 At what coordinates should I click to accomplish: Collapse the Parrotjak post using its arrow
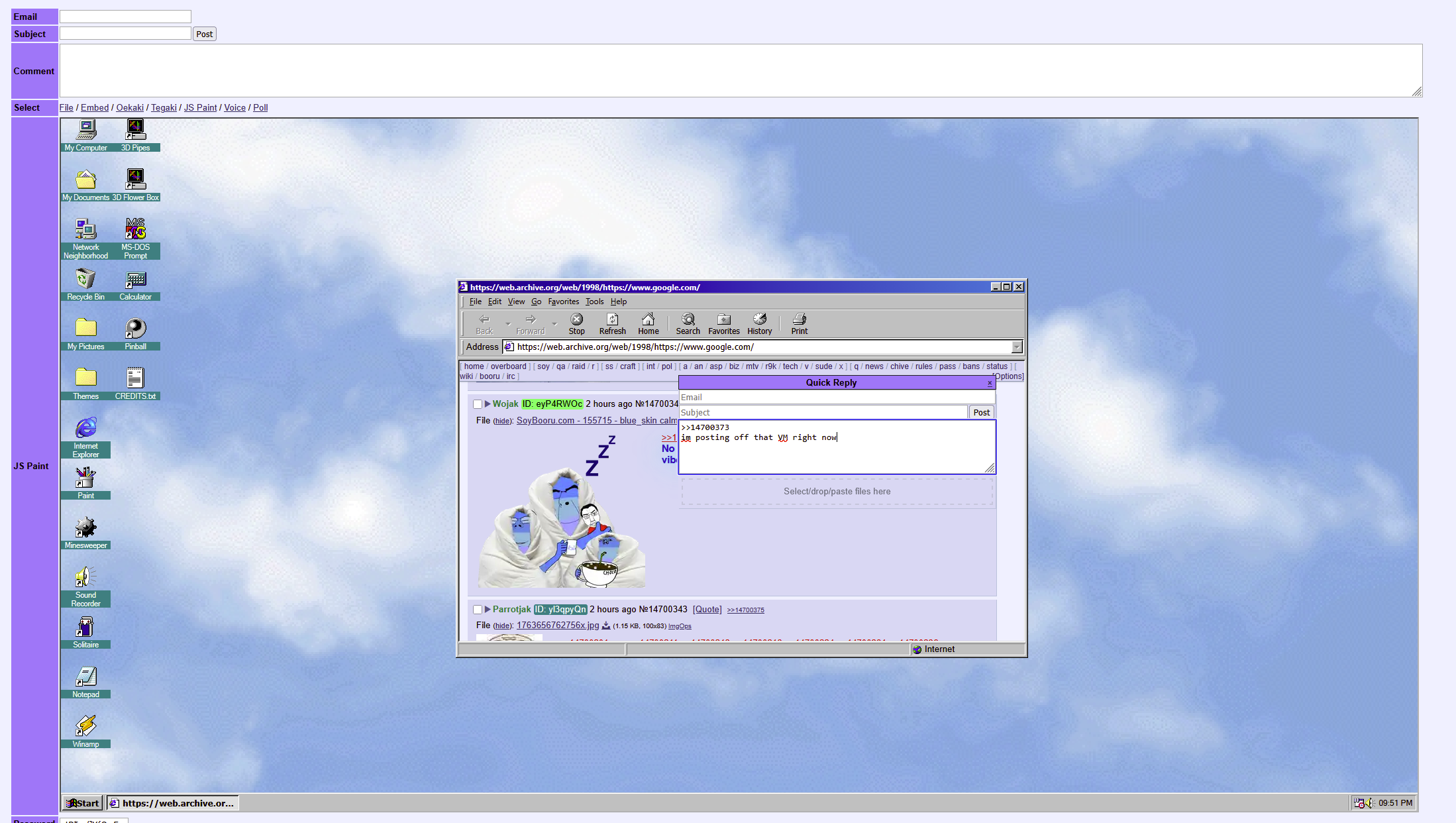click(488, 609)
